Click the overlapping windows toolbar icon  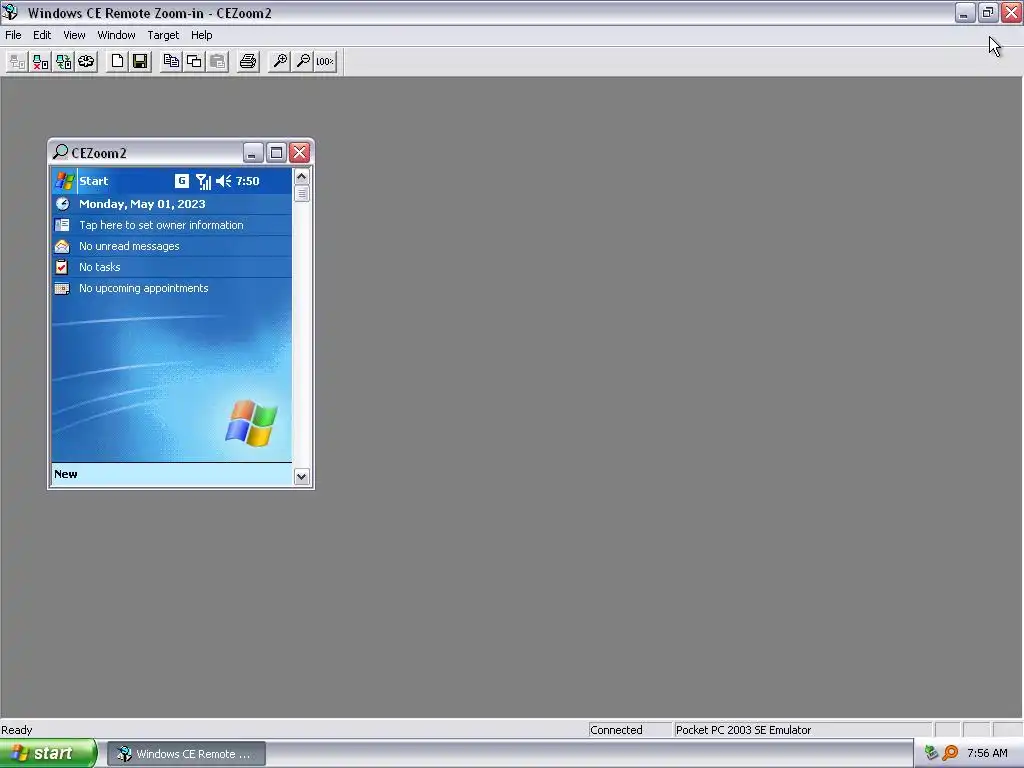coord(194,61)
